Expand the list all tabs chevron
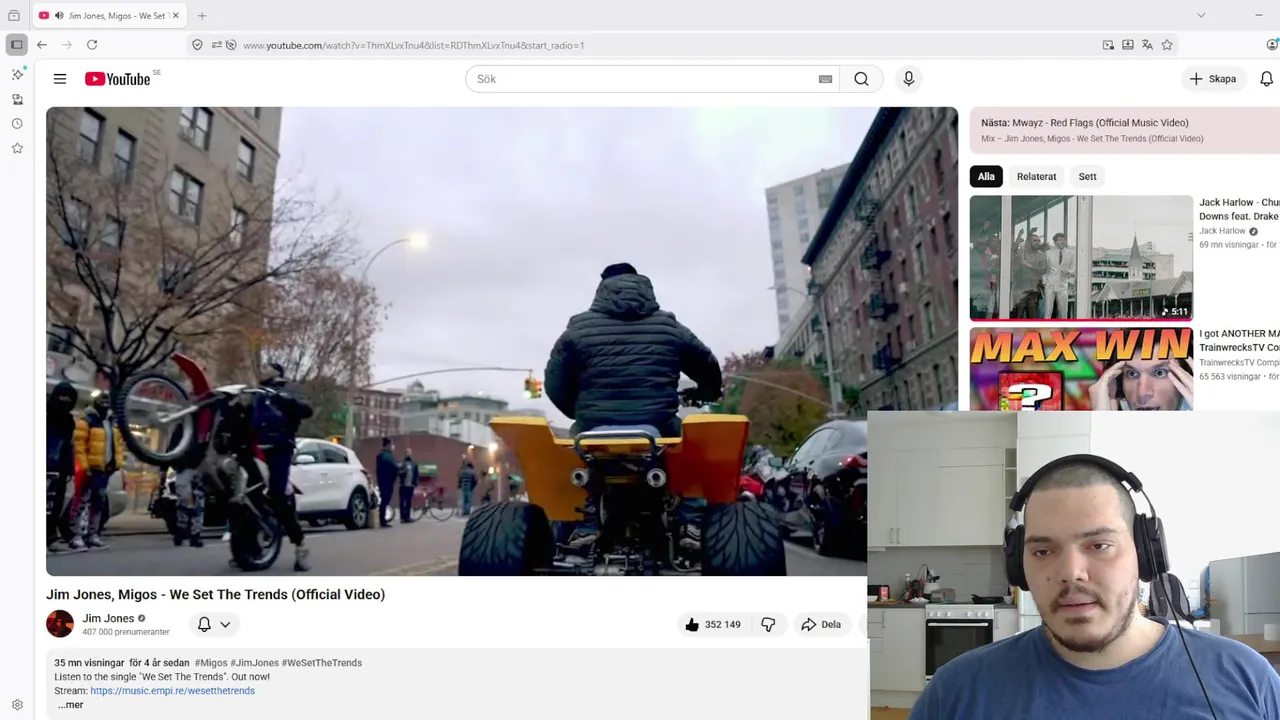 click(x=1201, y=15)
